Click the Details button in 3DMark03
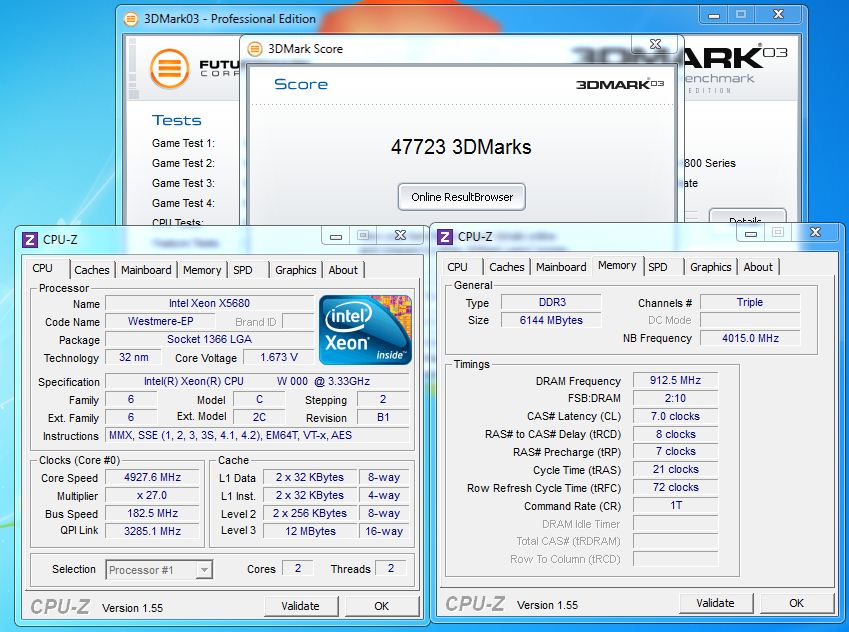849x632 pixels. pyautogui.click(x=746, y=219)
